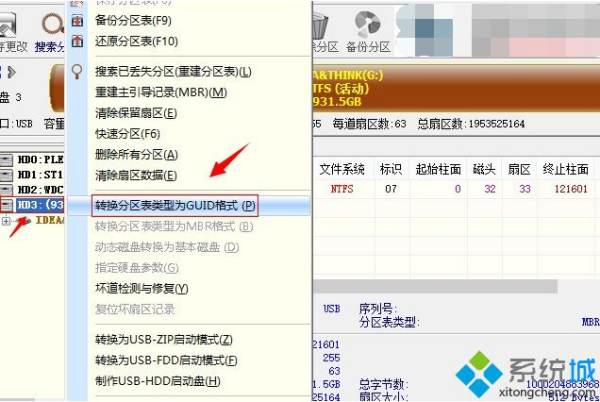Click the sector value 33 cell
Screen dimensions: 600x402
coord(525,189)
